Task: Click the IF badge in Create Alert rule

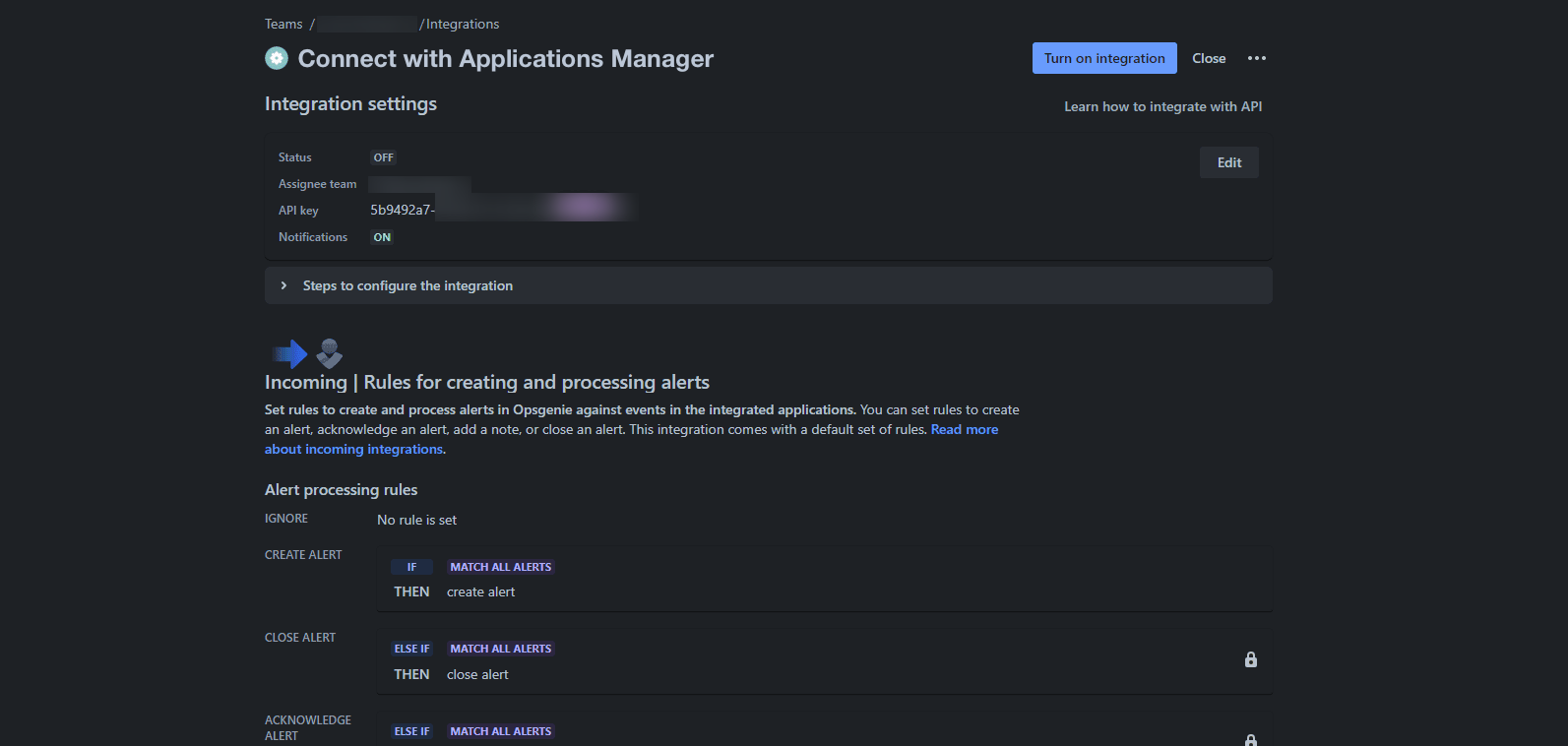Action: click(411, 567)
